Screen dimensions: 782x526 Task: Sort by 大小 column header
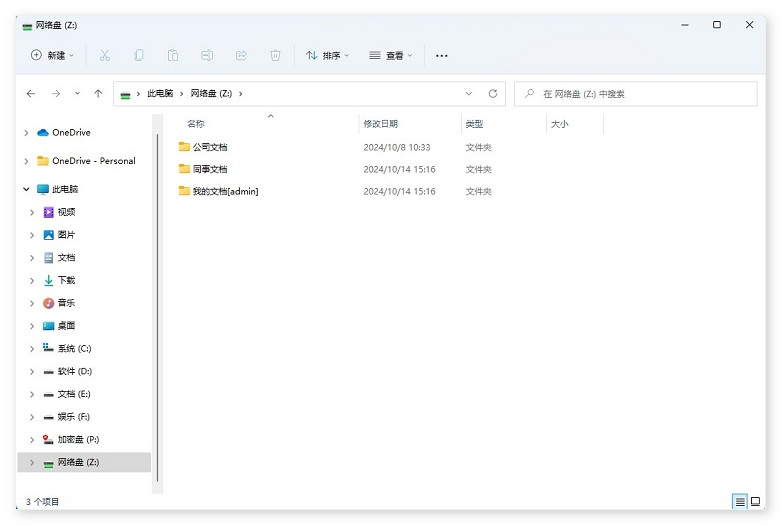tap(560, 124)
